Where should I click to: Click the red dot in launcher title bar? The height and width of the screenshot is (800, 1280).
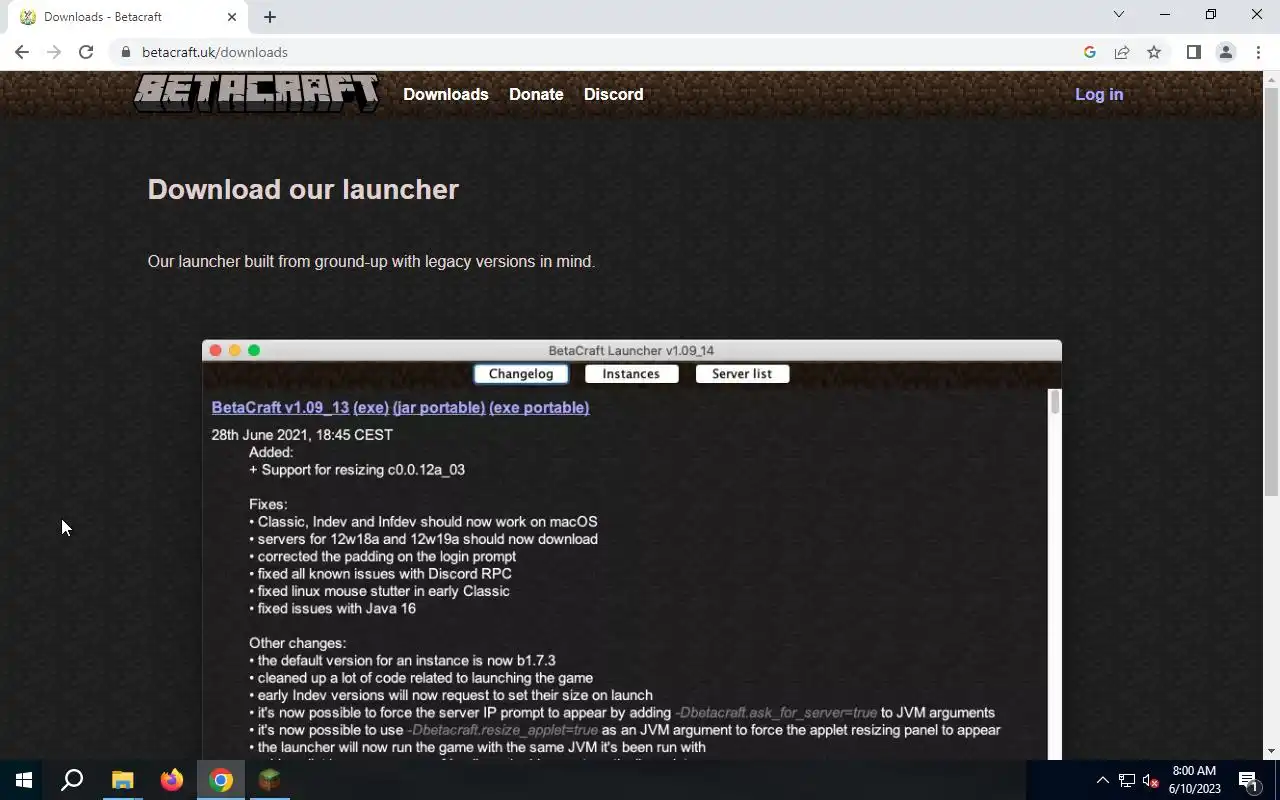(x=215, y=350)
